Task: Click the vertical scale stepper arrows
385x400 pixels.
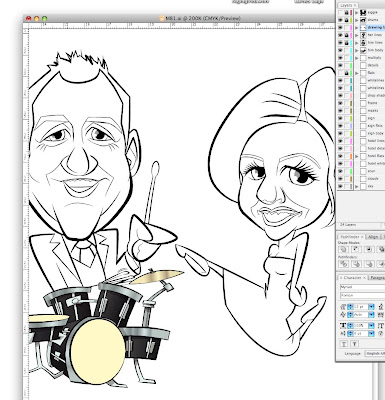Action: [350, 325]
